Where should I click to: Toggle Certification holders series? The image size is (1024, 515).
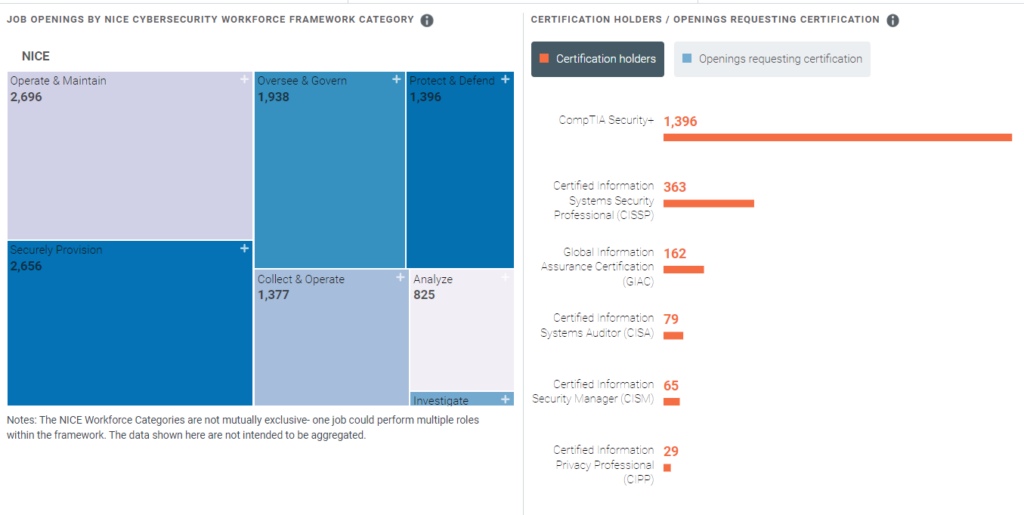tap(598, 59)
